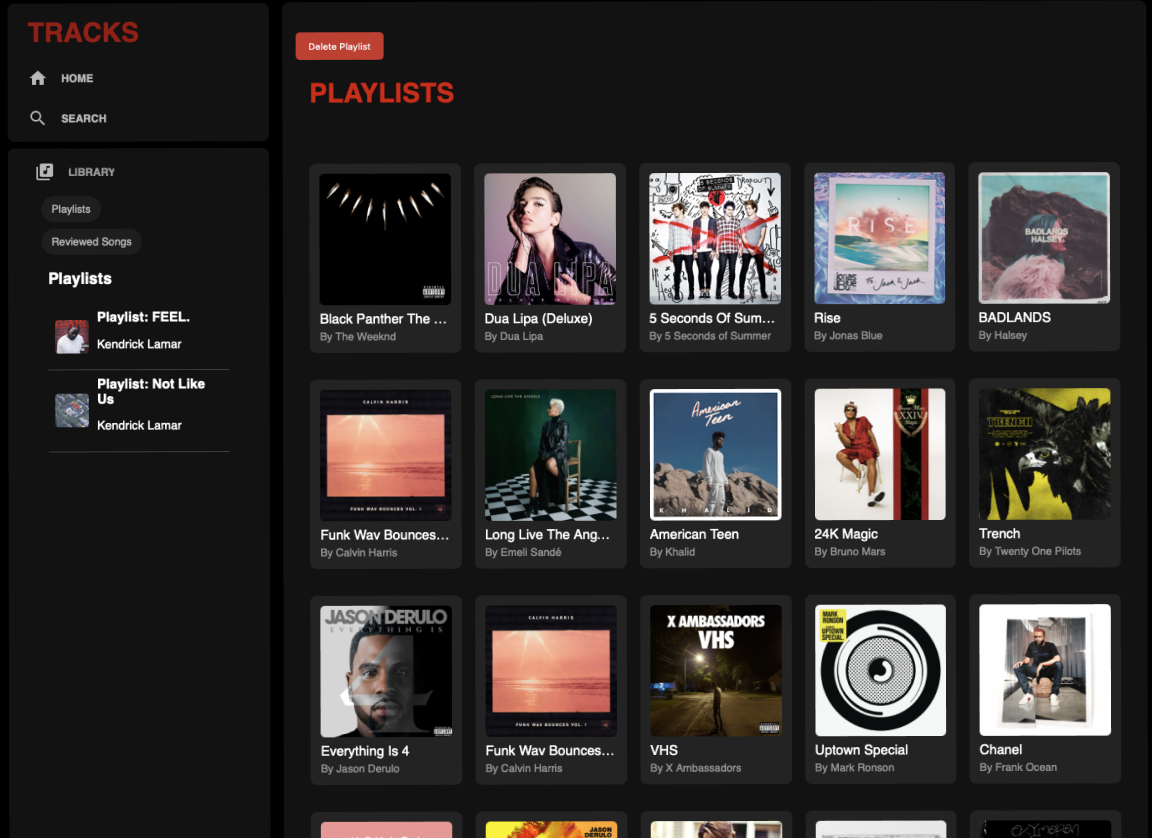Image resolution: width=1152 pixels, height=838 pixels.
Task: Click the Library music collection icon
Action: [45, 171]
